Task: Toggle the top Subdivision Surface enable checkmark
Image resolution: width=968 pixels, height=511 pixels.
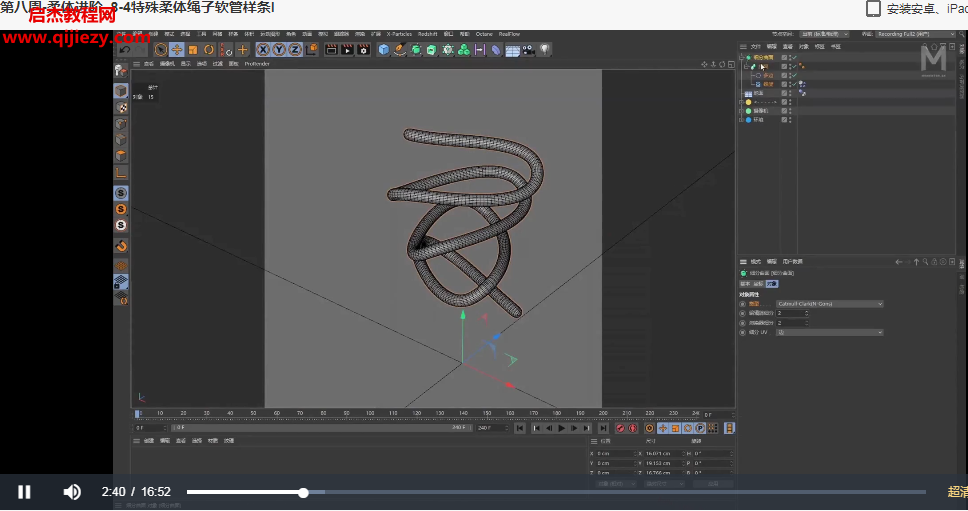Action: coord(795,57)
